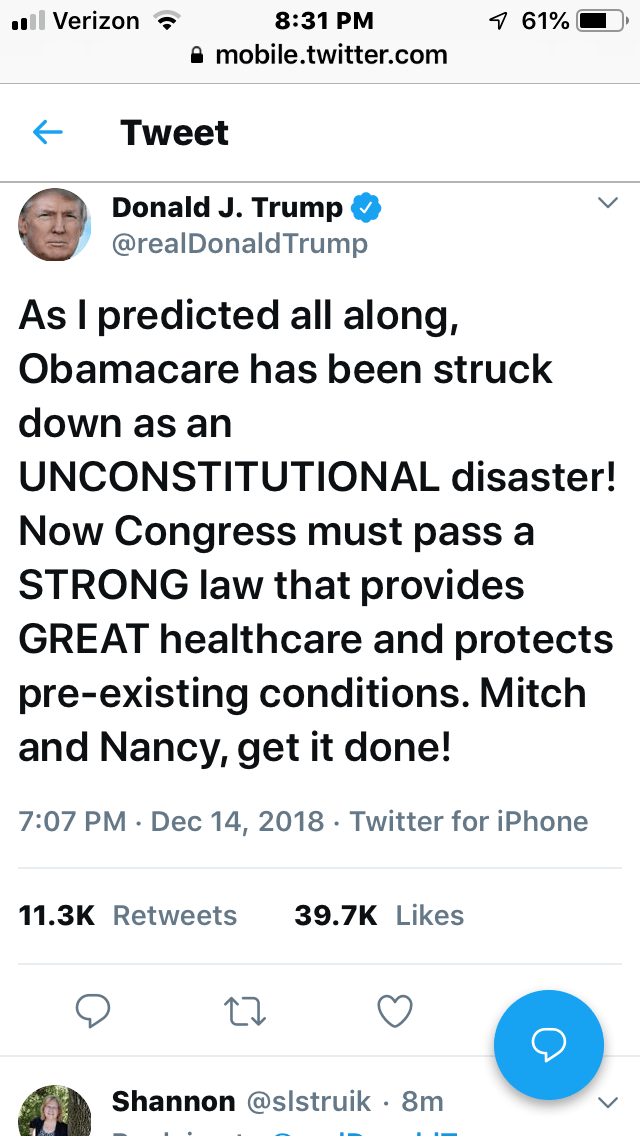
Task: Tap the tweet timestamp 7:07 PM Dec 14, 2018
Action: click(171, 821)
